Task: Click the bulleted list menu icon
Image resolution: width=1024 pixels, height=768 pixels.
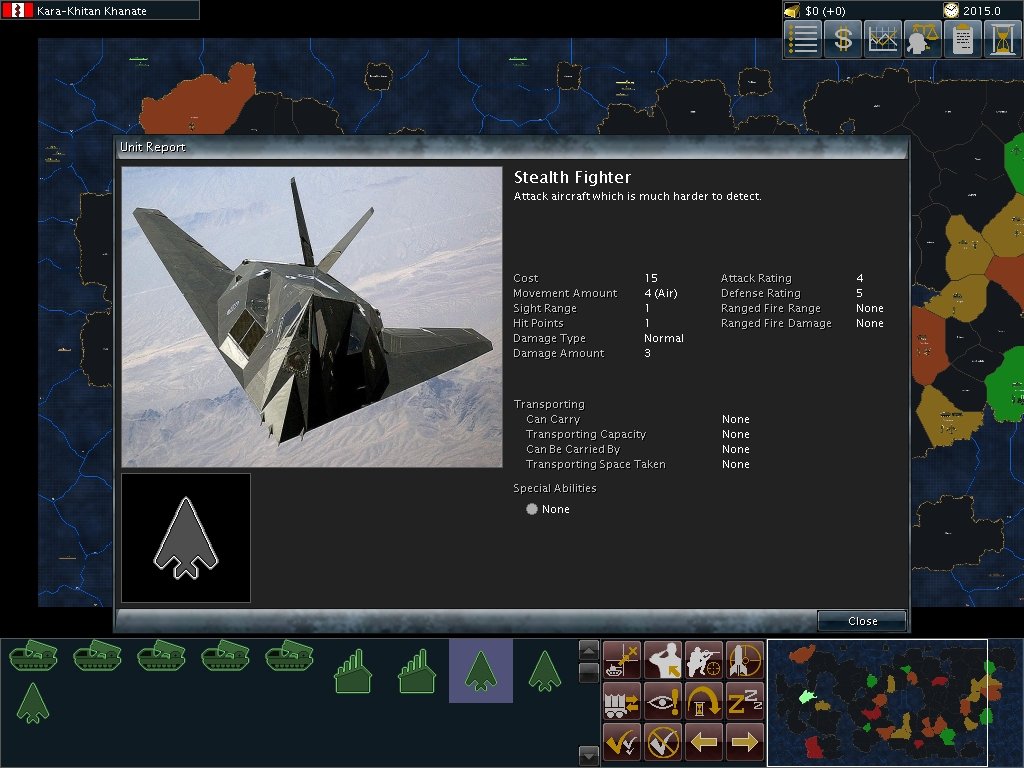Action: point(803,39)
